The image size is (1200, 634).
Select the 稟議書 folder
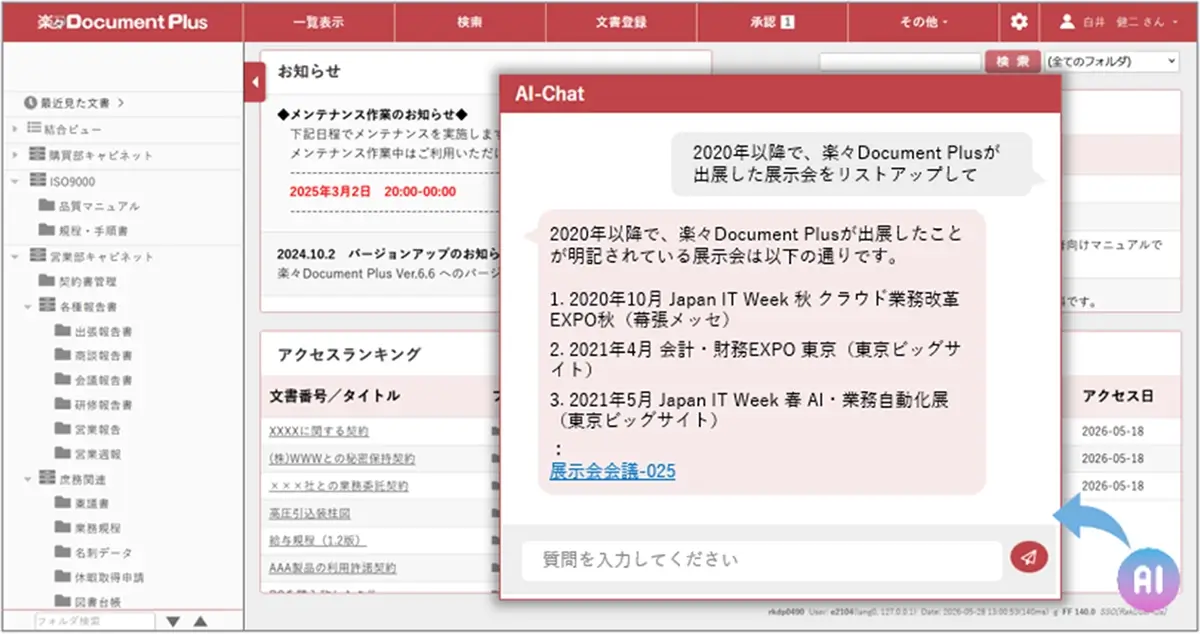[91, 504]
